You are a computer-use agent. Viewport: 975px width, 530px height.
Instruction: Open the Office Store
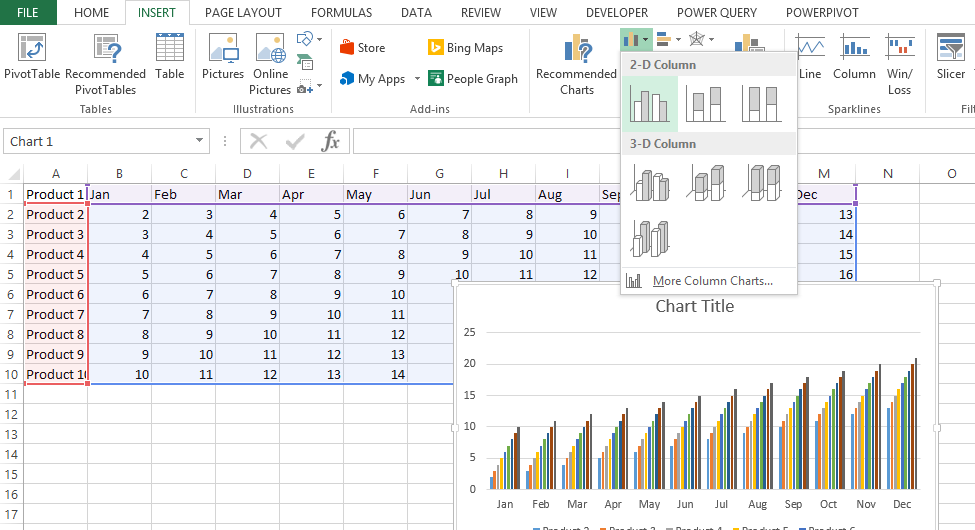pyautogui.click(x=363, y=48)
